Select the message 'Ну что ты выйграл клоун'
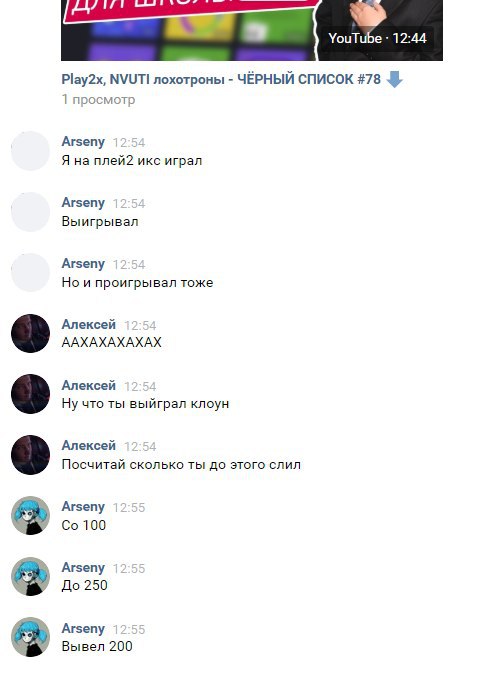This screenshot has height=678, width=499. (145, 403)
